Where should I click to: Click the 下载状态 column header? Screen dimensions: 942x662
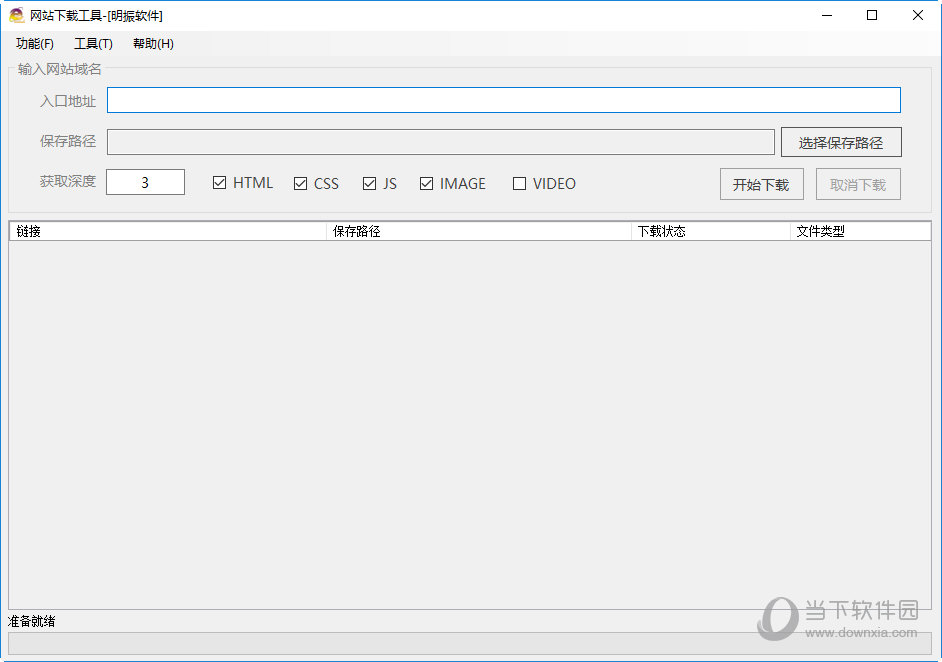click(x=711, y=231)
